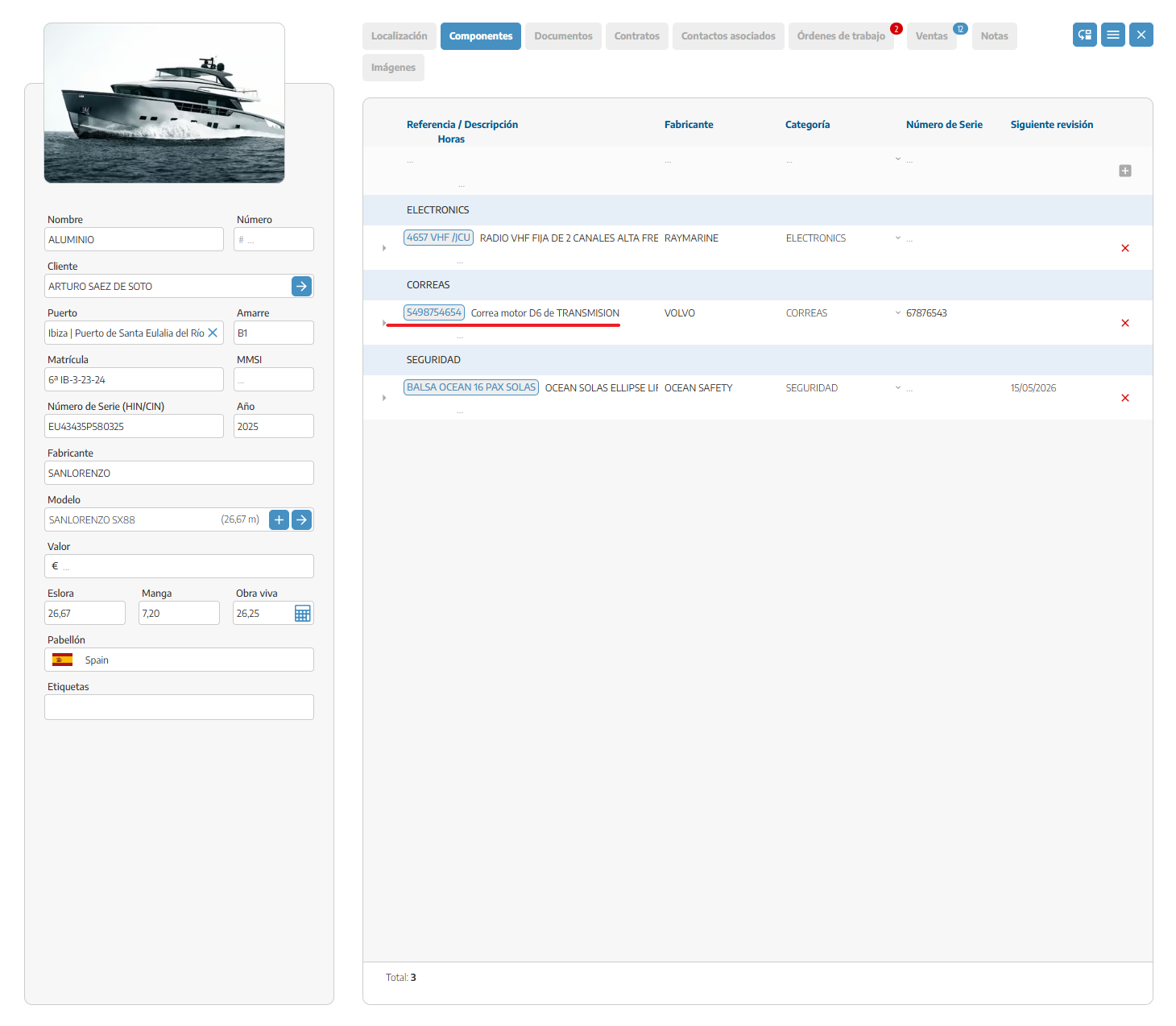Edit the Año field 2025
The width and height of the screenshot is (1176, 1026).
click(x=274, y=426)
